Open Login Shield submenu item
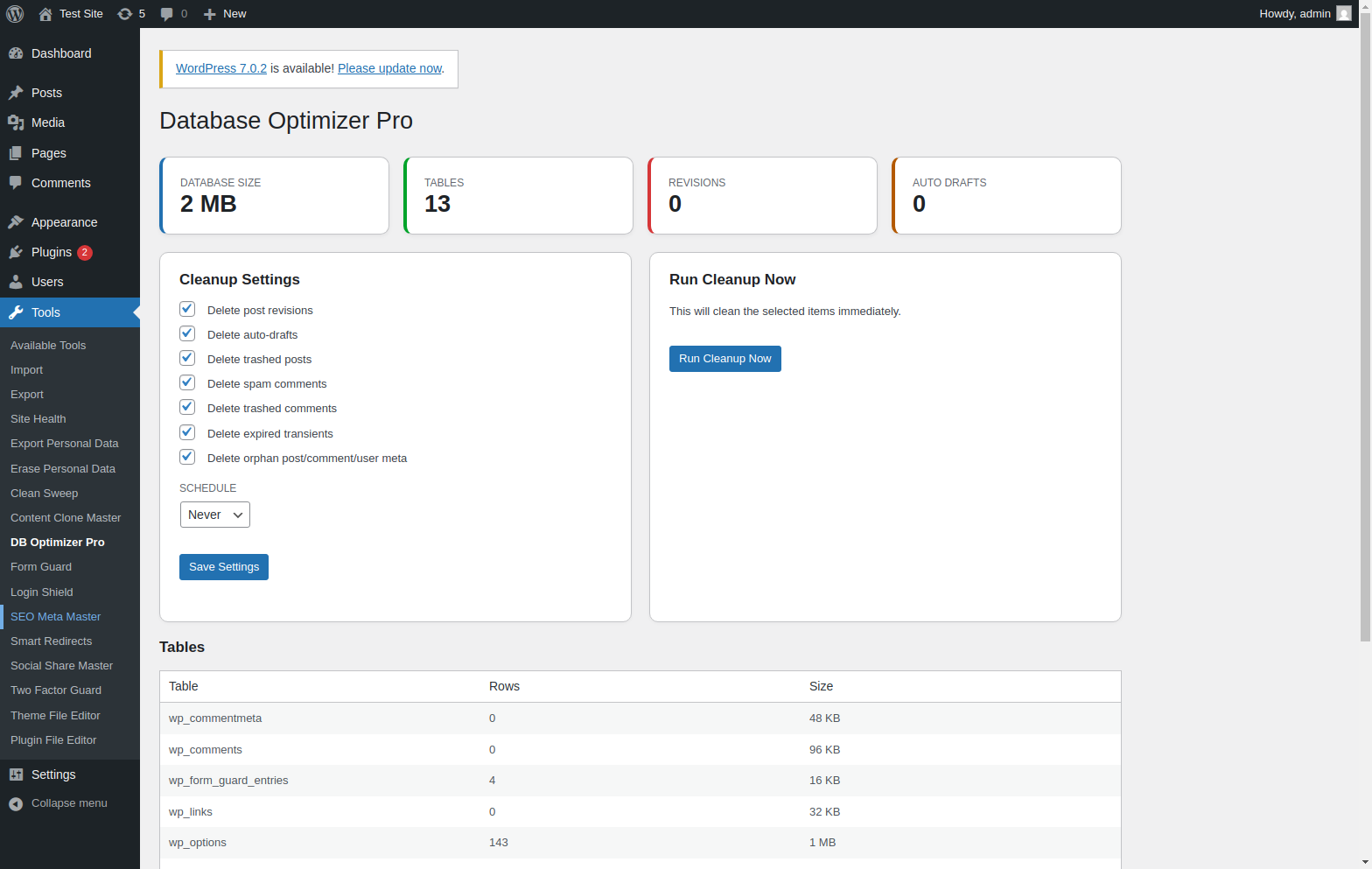This screenshot has width=1372, height=869. click(x=42, y=592)
